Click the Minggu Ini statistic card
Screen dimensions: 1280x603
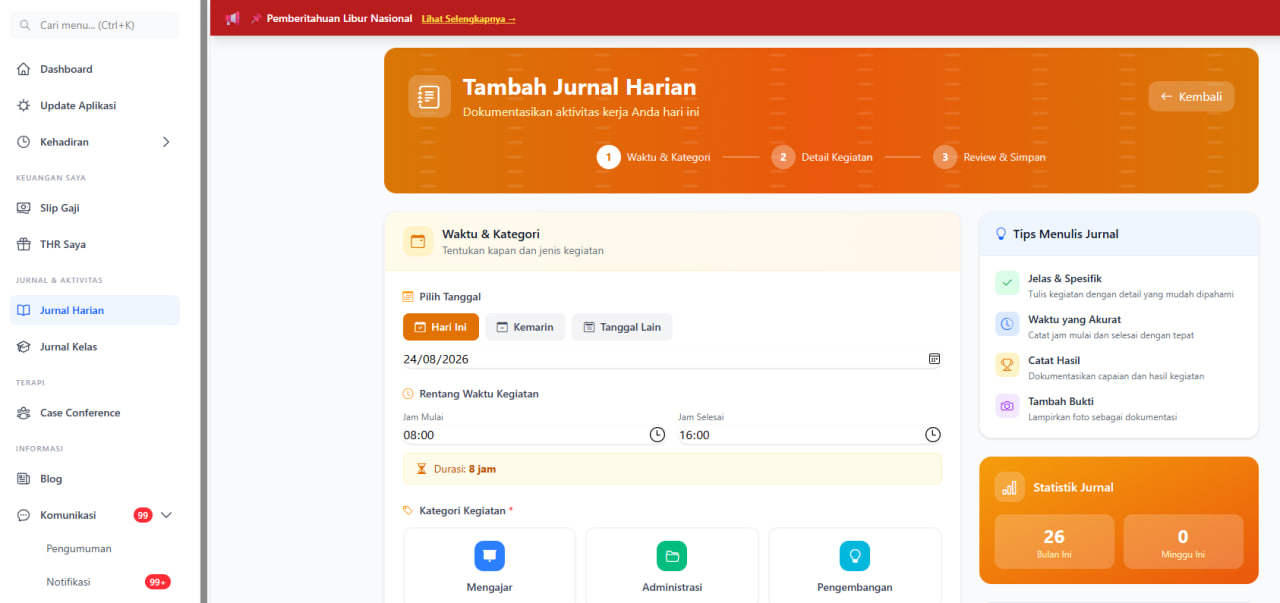[1183, 541]
